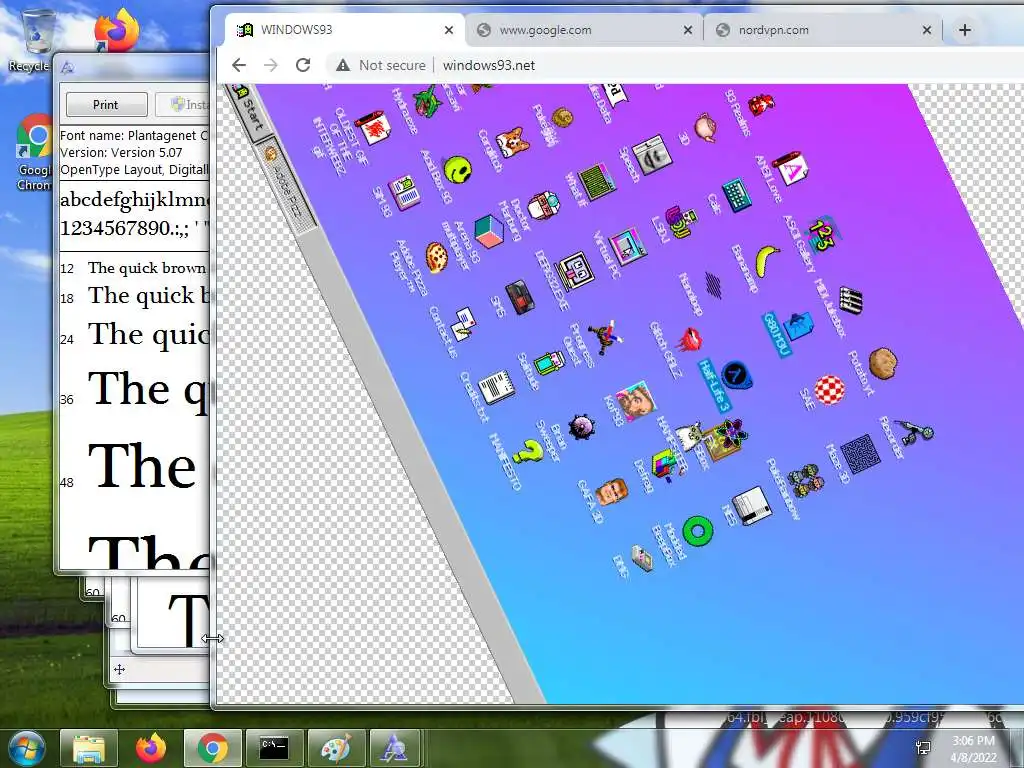
Task: Open the Contact us mail icon
Action: [x=463, y=324]
